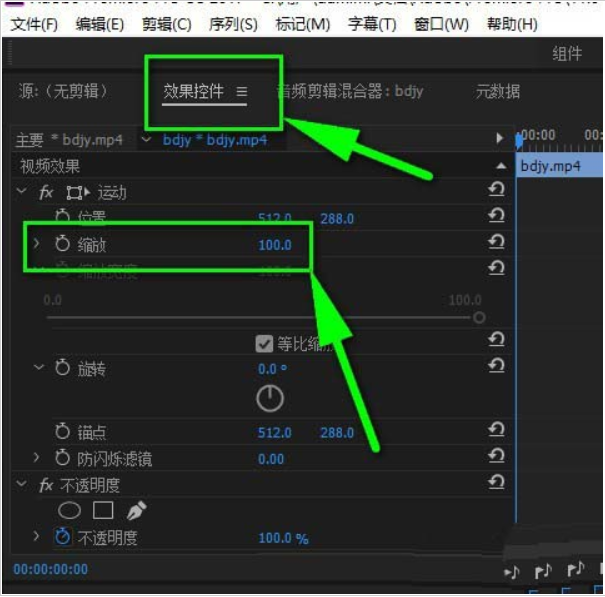Toggle the fx switch for 运动
Image resolution: width=605 pixels, height=597 pixels.
point(46,192)
